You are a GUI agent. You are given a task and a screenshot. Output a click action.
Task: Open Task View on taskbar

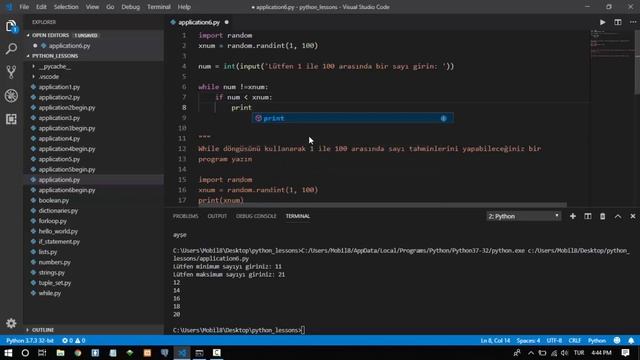[42, 353]
